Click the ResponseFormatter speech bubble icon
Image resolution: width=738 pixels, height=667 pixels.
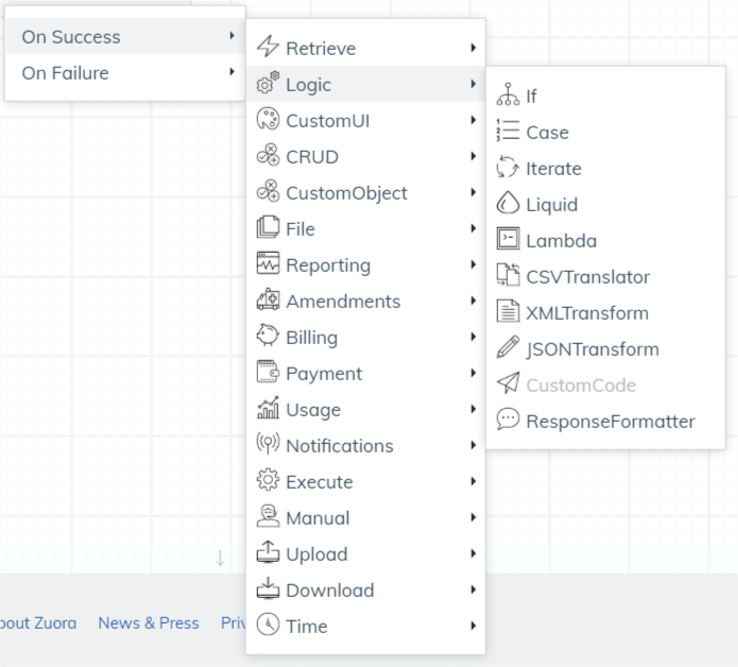(508, 419)
